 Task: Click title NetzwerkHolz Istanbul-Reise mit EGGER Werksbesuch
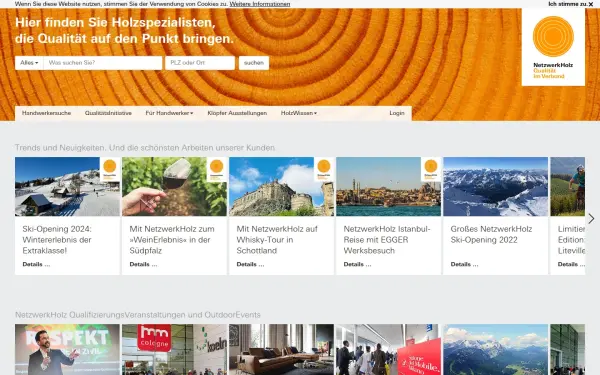coord(387,240)
